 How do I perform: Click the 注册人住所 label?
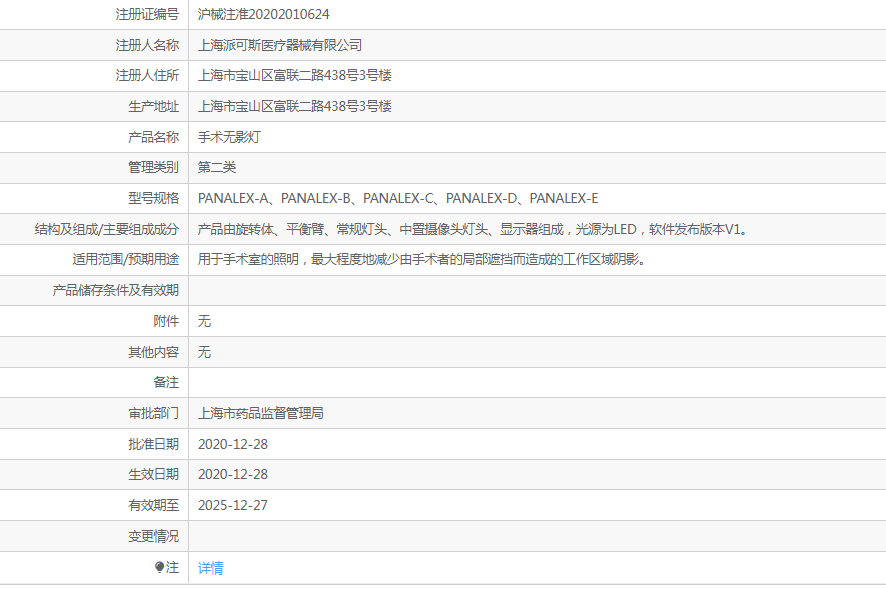(x=147, y=75)
